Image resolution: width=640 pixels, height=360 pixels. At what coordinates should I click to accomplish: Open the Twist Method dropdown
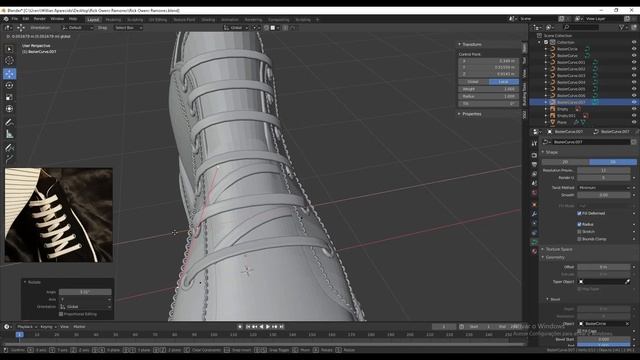pos(603,188)
